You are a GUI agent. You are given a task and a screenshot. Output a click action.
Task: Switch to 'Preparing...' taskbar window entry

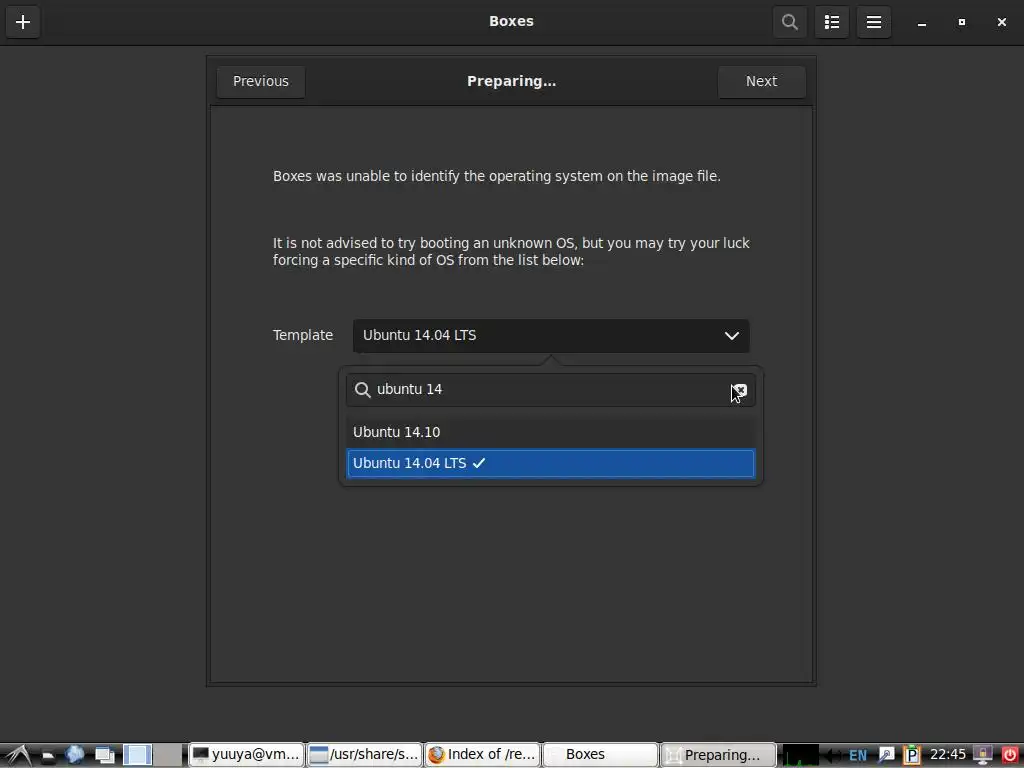click(x=718, y=755)
